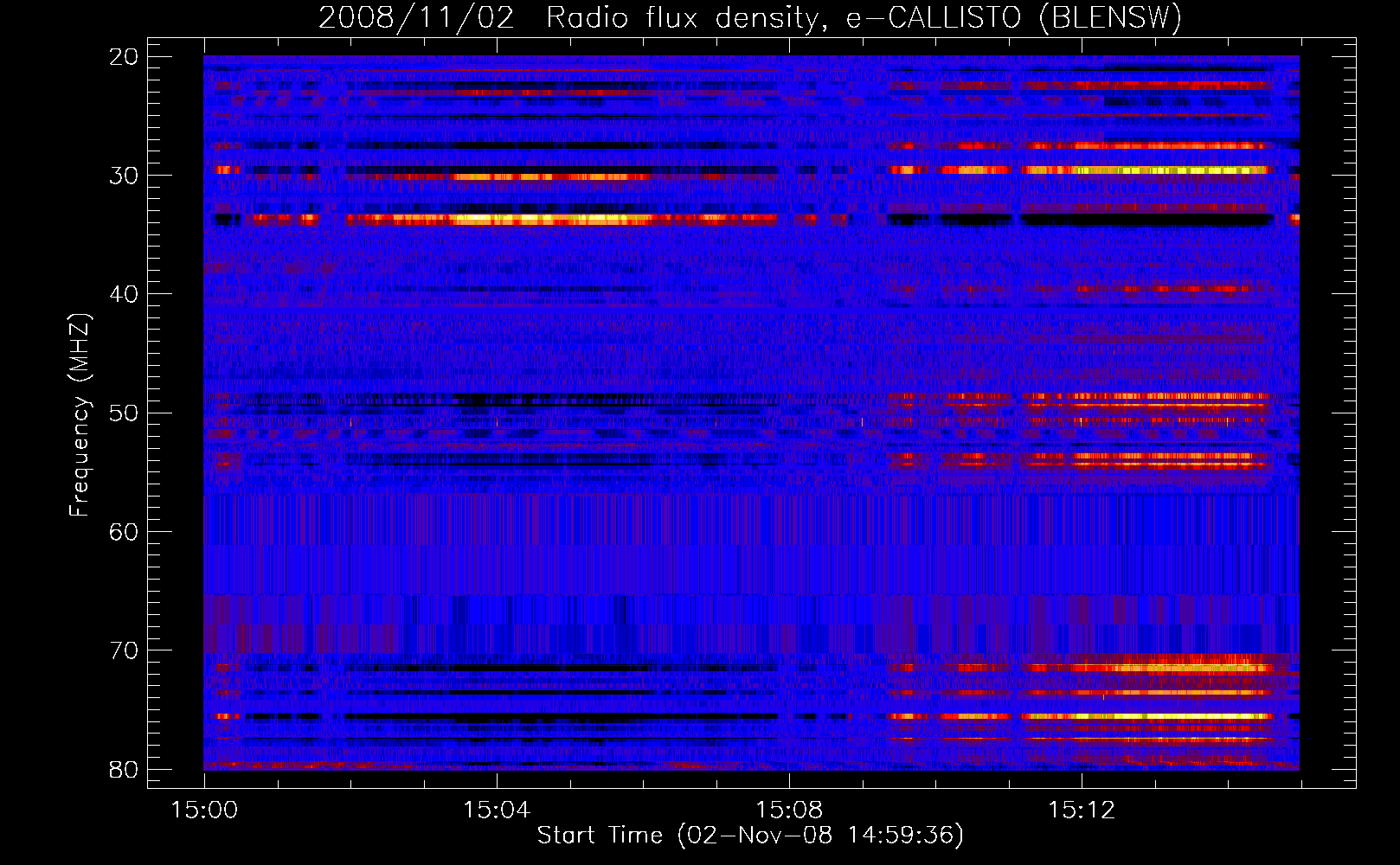Click the 15:04 time tick label
The height and width of the screenshot is (865, 1400).
point(497,811)
